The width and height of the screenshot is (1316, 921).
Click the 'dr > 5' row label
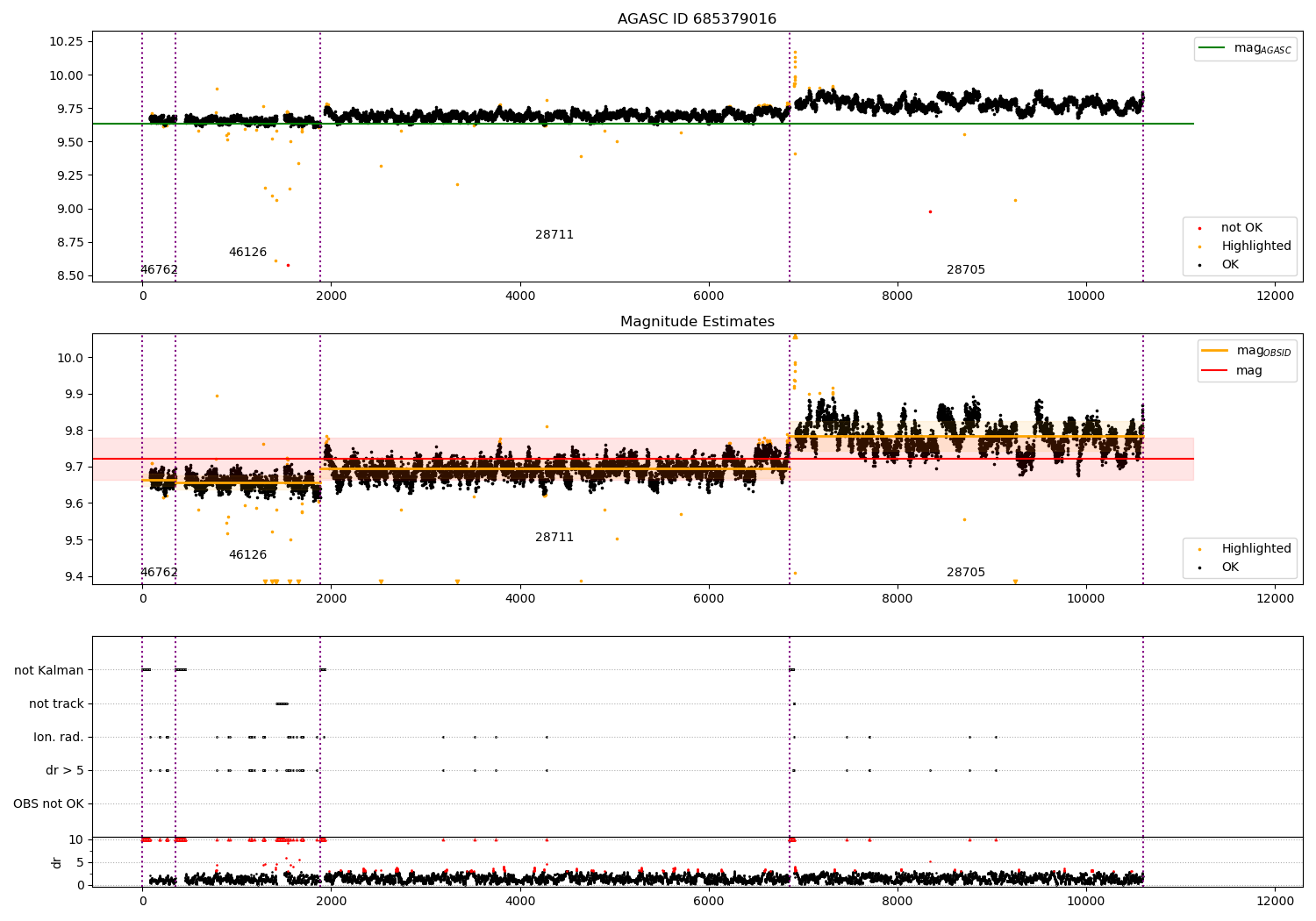coord(65,771)
